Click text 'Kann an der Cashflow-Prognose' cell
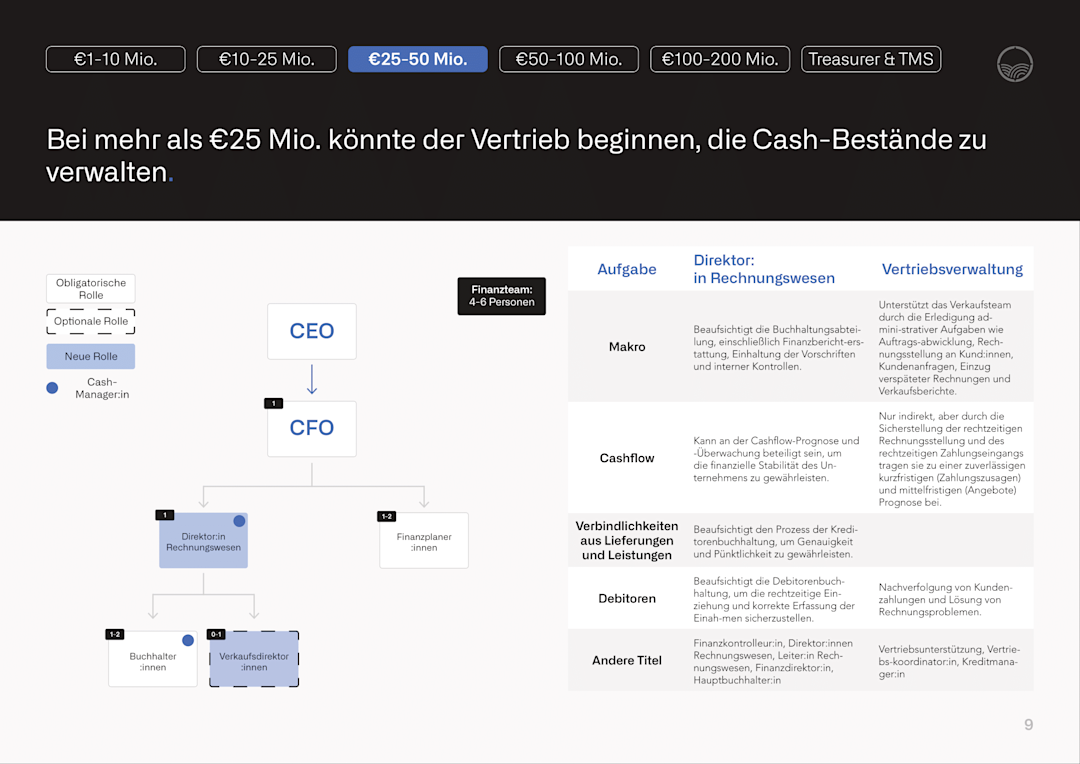The height and width of the screenshot is (764, 1080). [x=776, y=459]
